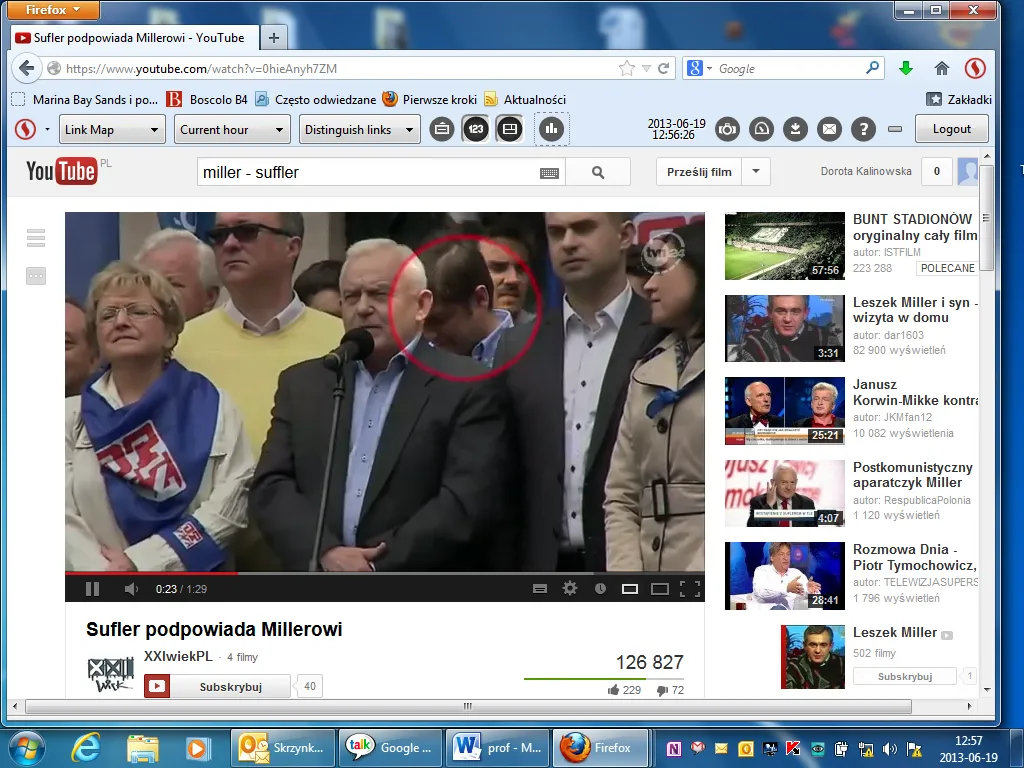
Task: Open the video settings gear
Action: click(570, 589)
